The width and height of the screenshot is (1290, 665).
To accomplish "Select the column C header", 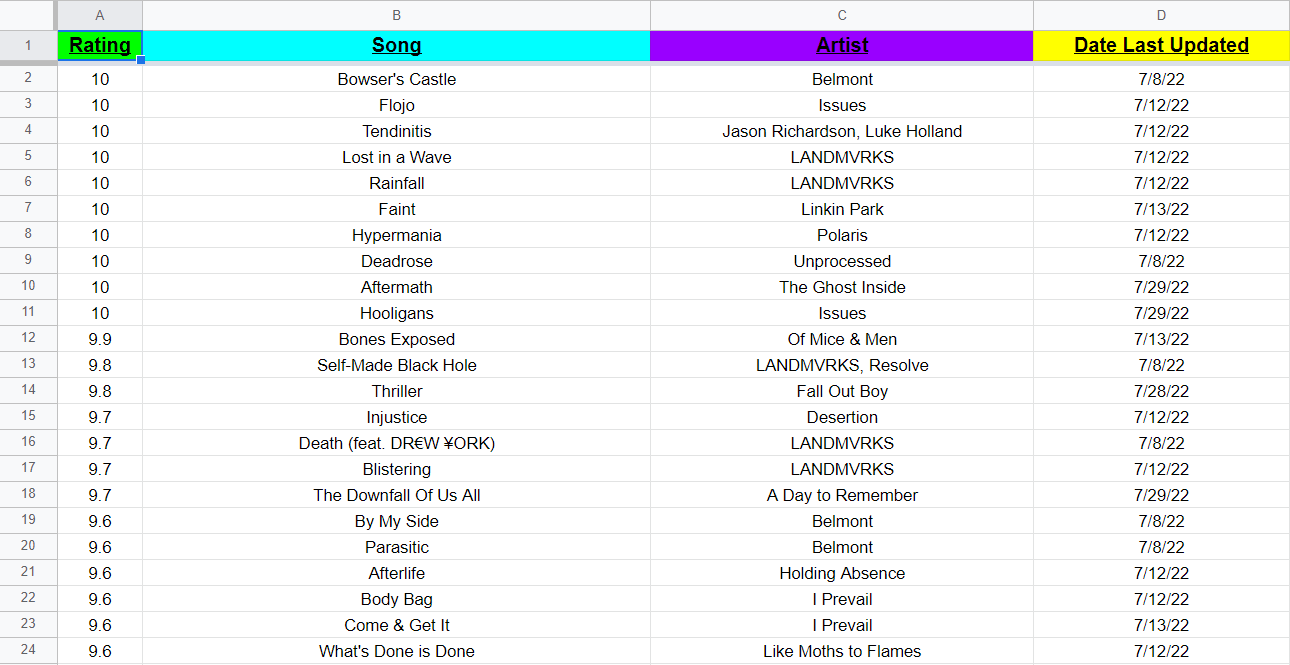I will (842, 15).
